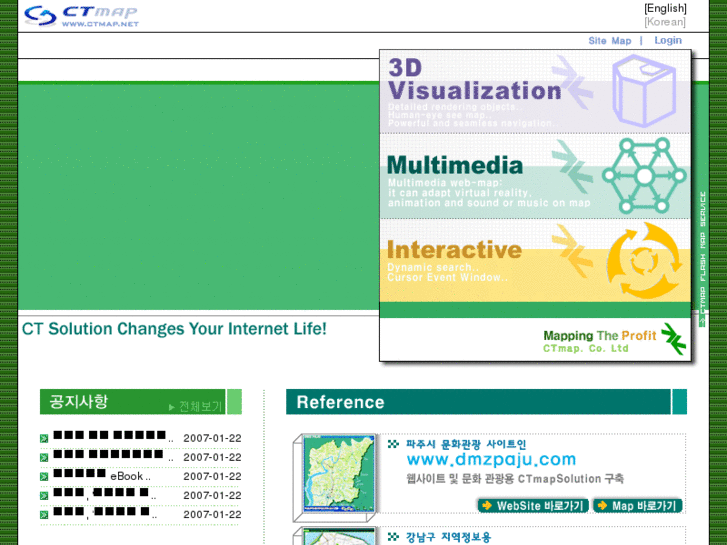Click the Mapping The Profit slogan text
The width and height of the screenshot is (727, 545).
599,335
